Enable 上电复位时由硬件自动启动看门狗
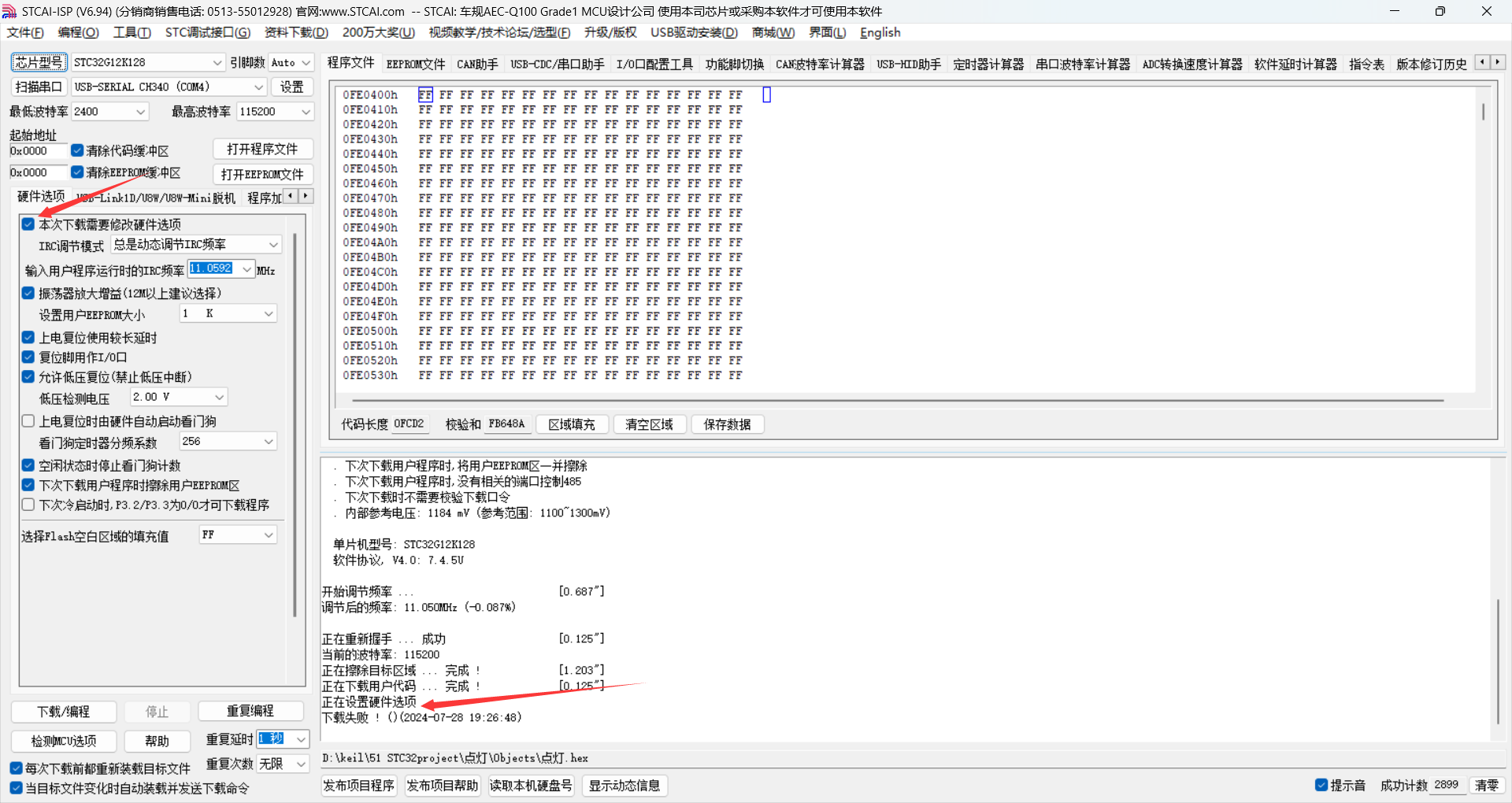The width and height of the screenshot is (1512, 803). (28, 421)
